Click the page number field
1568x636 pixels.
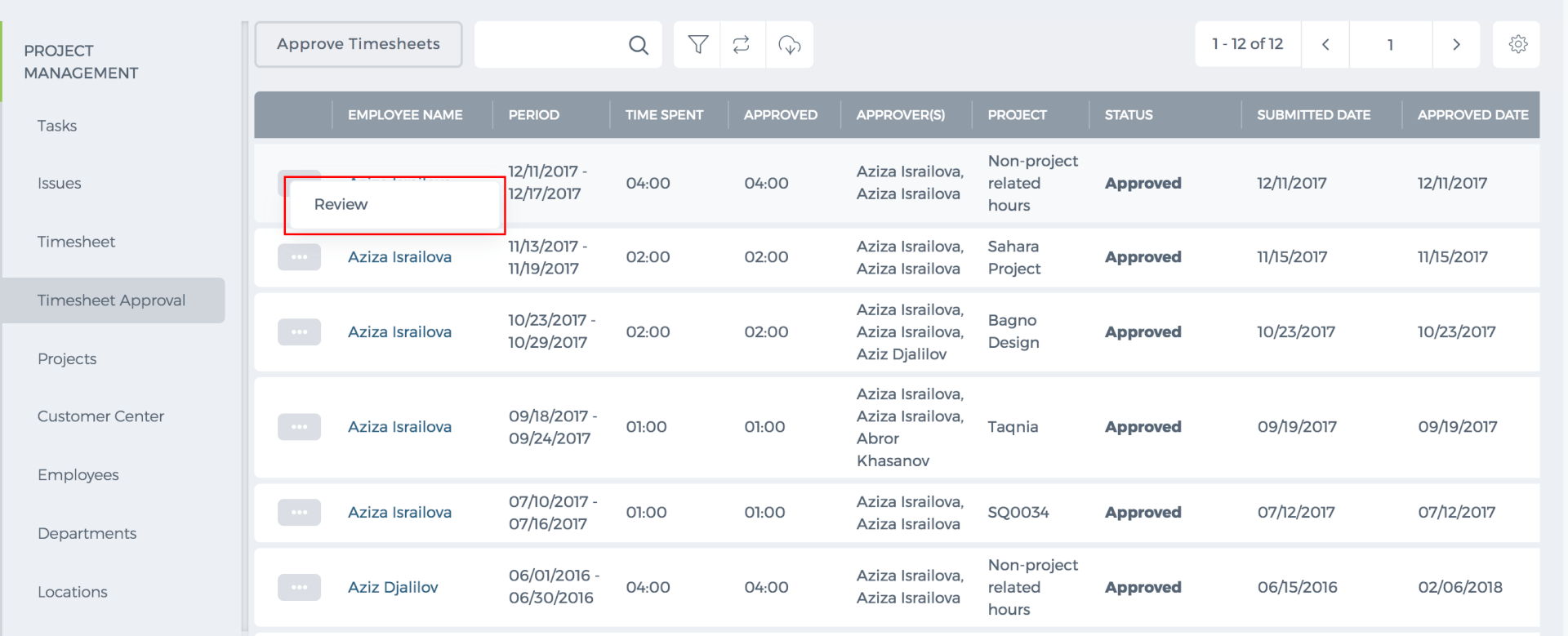1391,44
